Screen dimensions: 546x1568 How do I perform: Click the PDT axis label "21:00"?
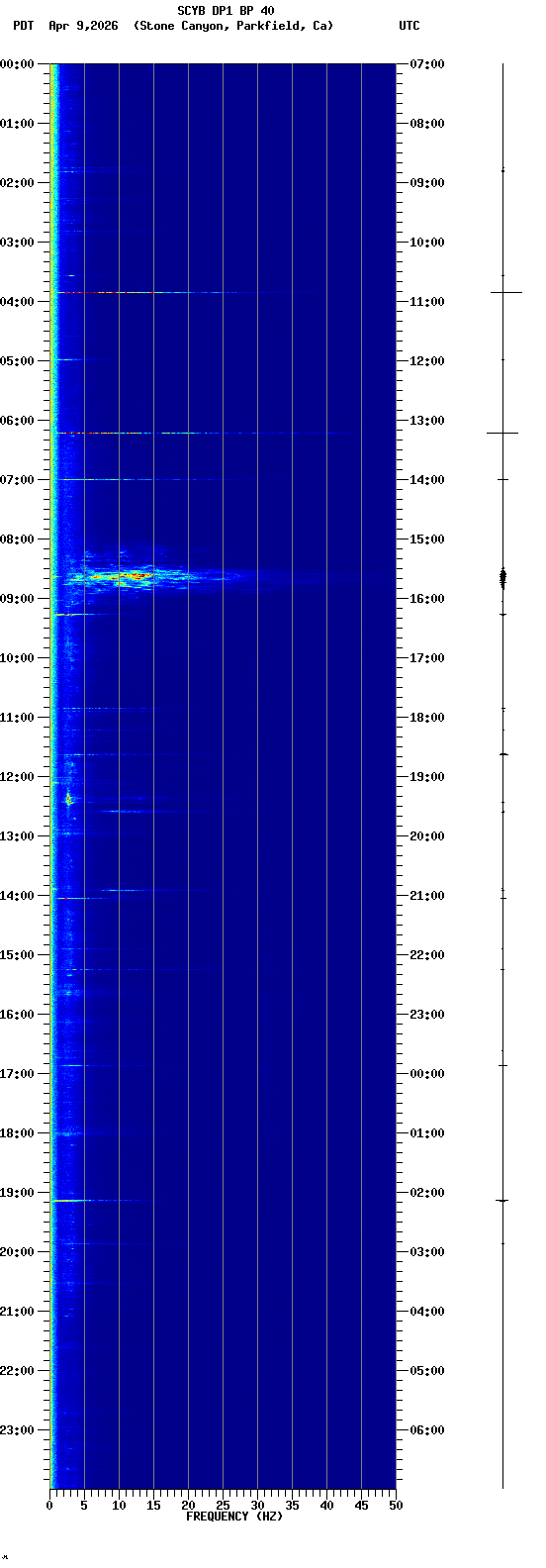coord(19,1312)
